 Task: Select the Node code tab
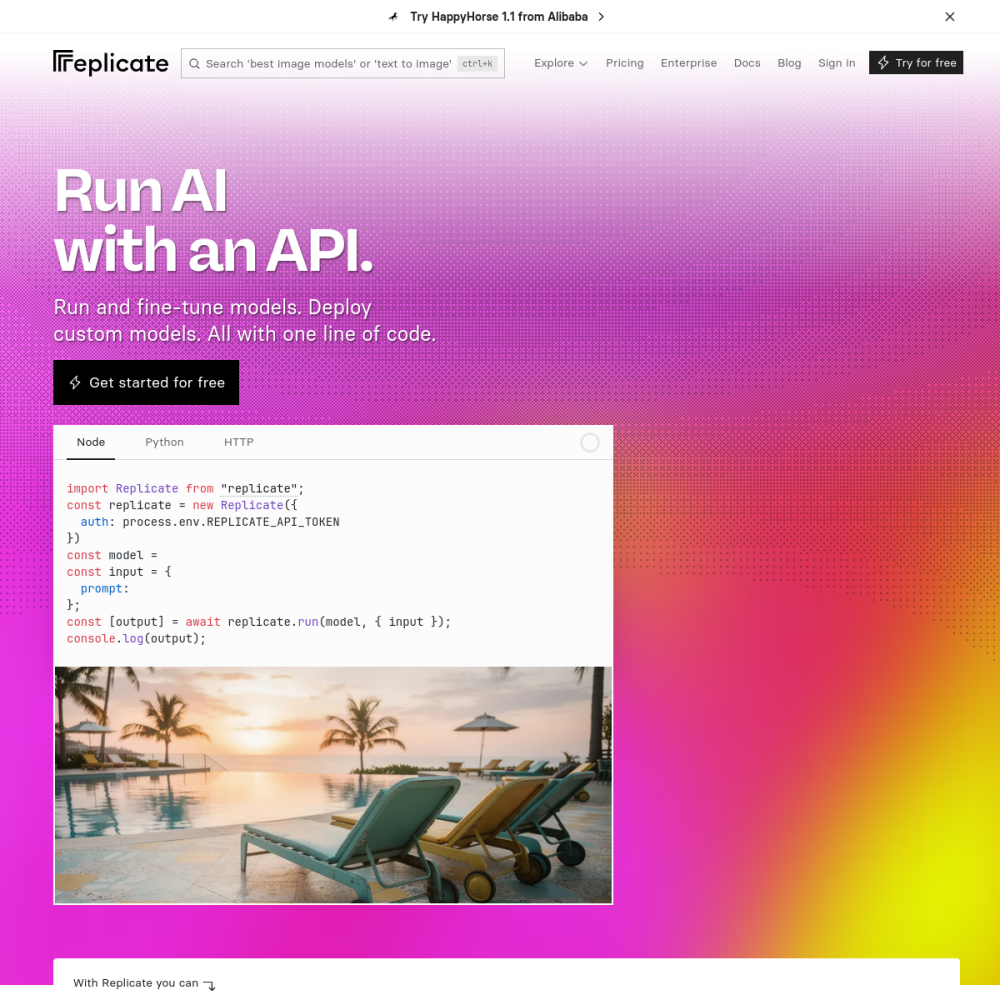point(91,442)
